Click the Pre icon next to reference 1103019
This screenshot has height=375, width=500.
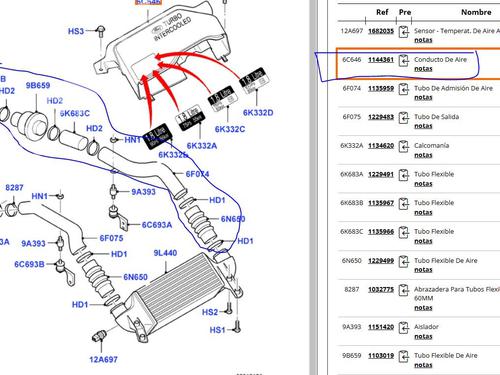[404, 357]
